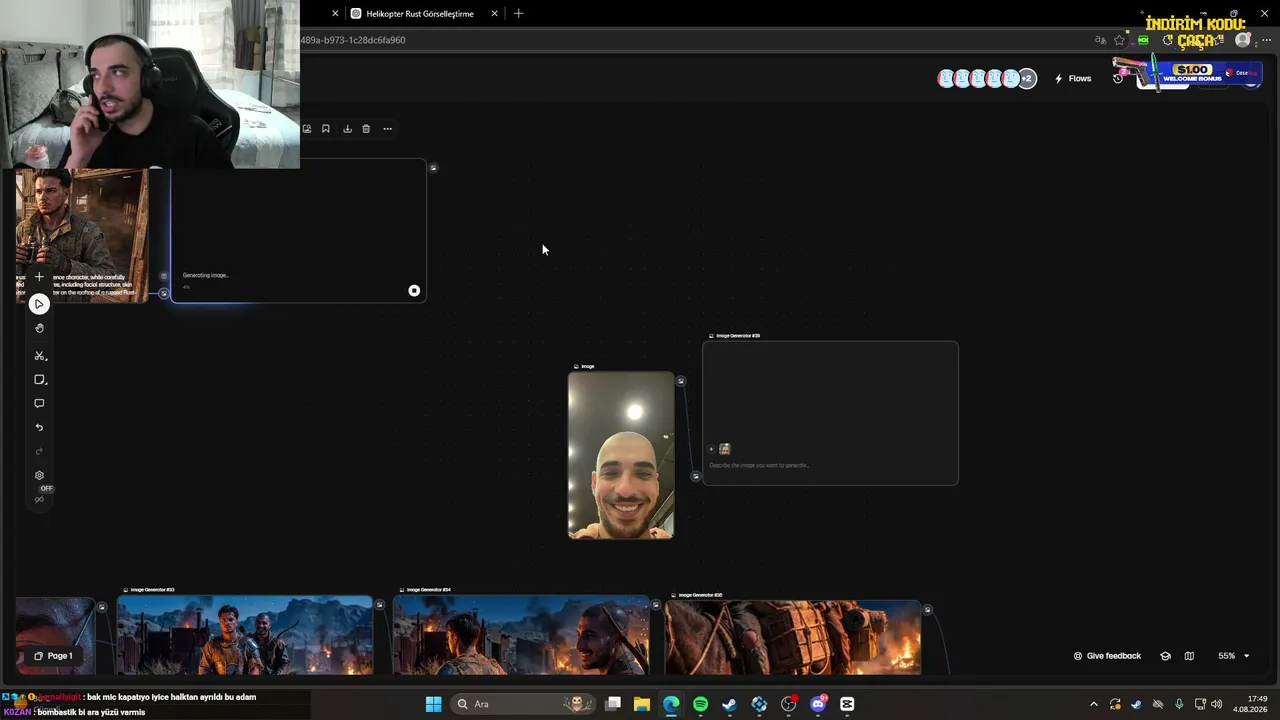Image resolution: width=1280 pixels, height=720 pixels.
Task: Click the microphone tray icon
Action: (1179, 704)
